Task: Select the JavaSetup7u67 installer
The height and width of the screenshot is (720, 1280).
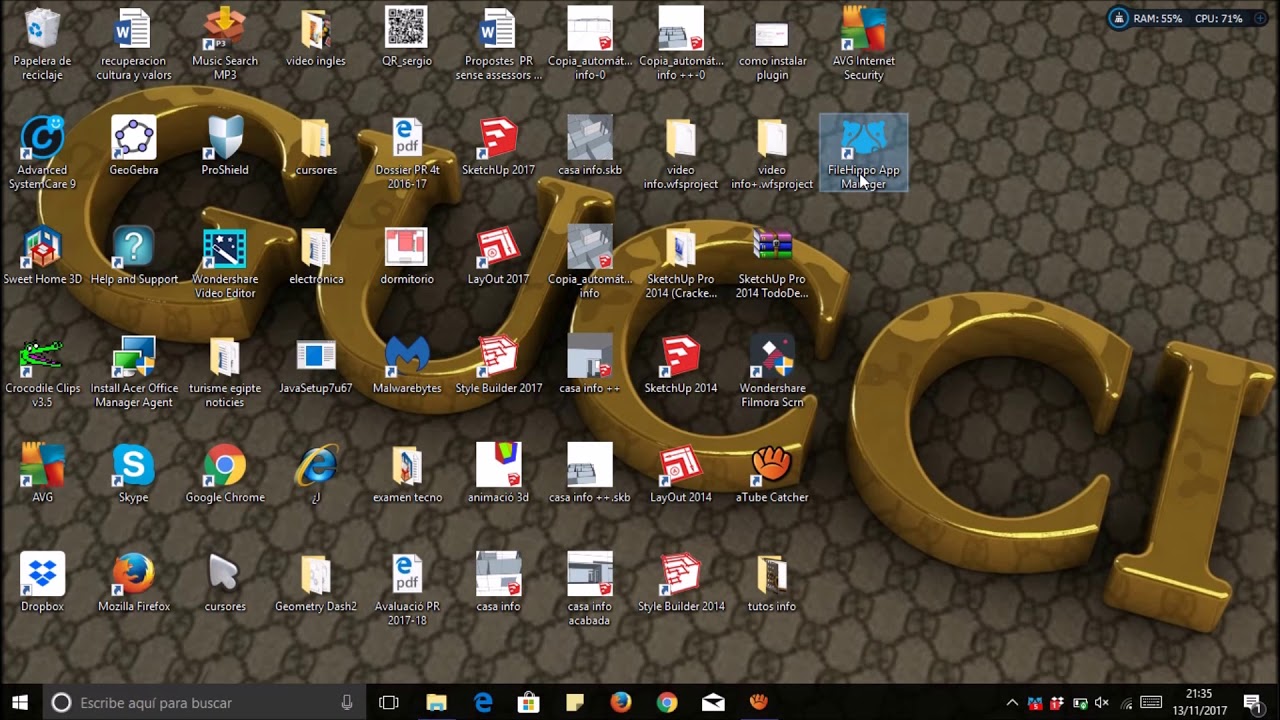Action: tap(316, 364)
